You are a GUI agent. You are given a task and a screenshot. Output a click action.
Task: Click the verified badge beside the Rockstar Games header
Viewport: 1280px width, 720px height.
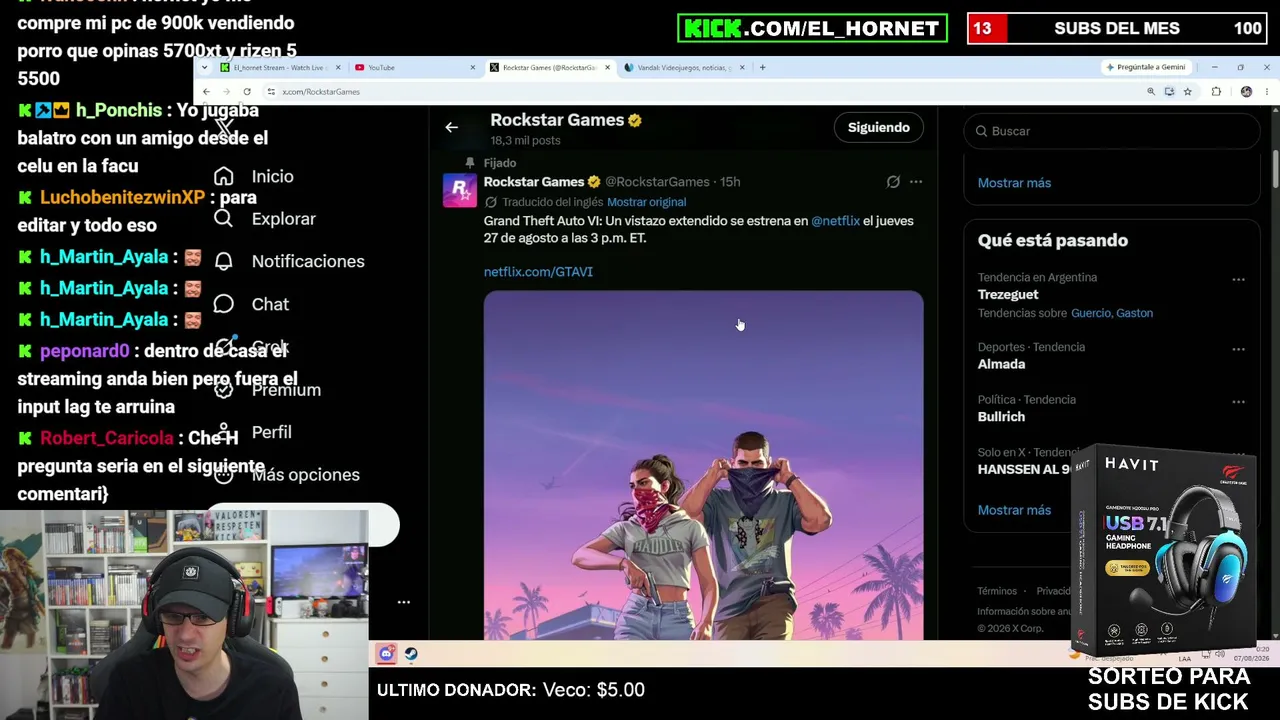[635, 120]
